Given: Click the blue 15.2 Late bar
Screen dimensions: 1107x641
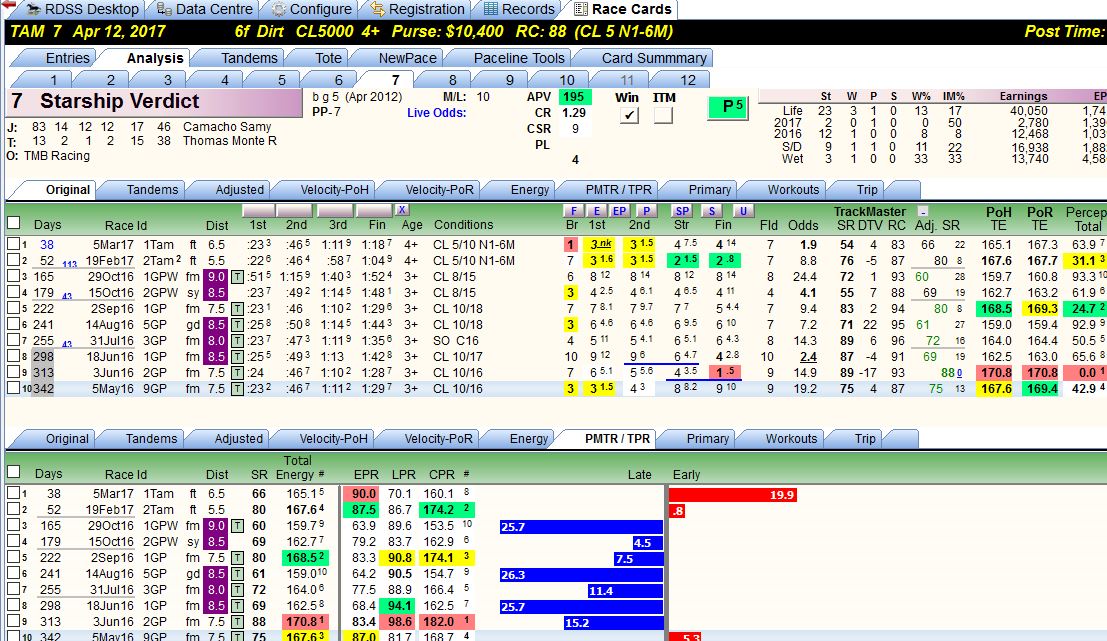Looking at the screenshot, I should tap(614, 623).
